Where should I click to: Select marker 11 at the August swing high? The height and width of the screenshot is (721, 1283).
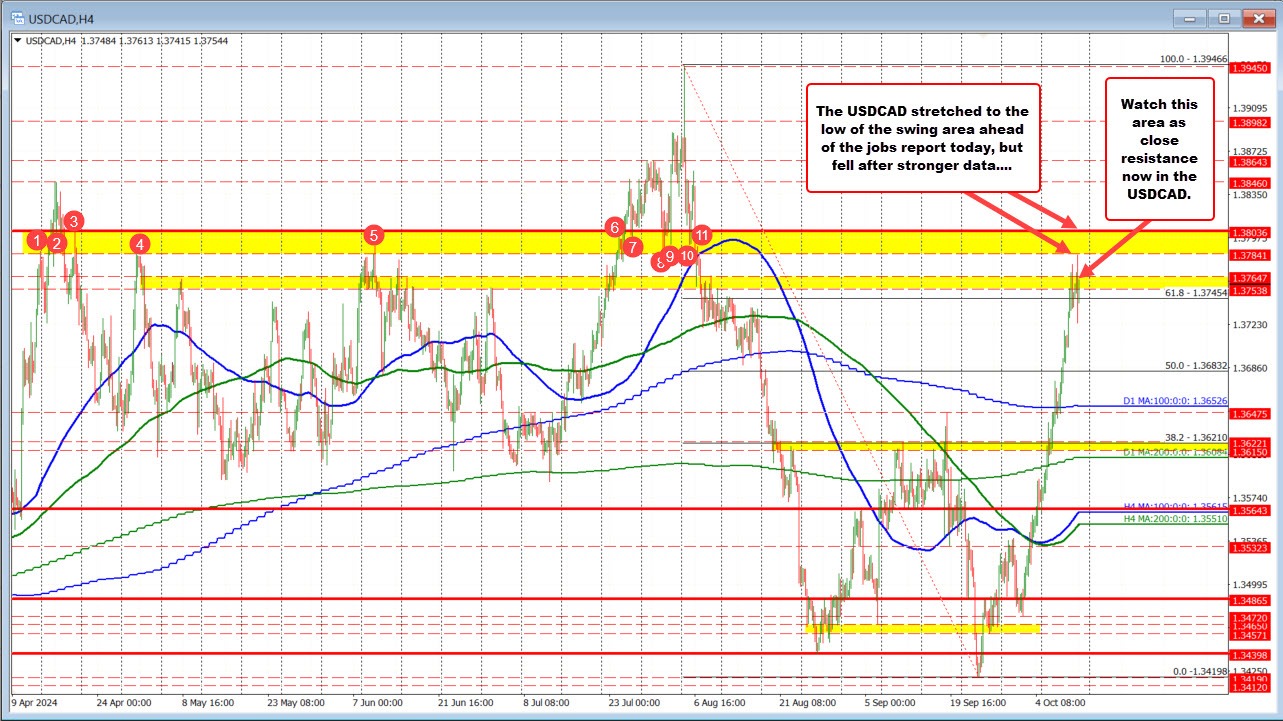(x=701, y=235)
